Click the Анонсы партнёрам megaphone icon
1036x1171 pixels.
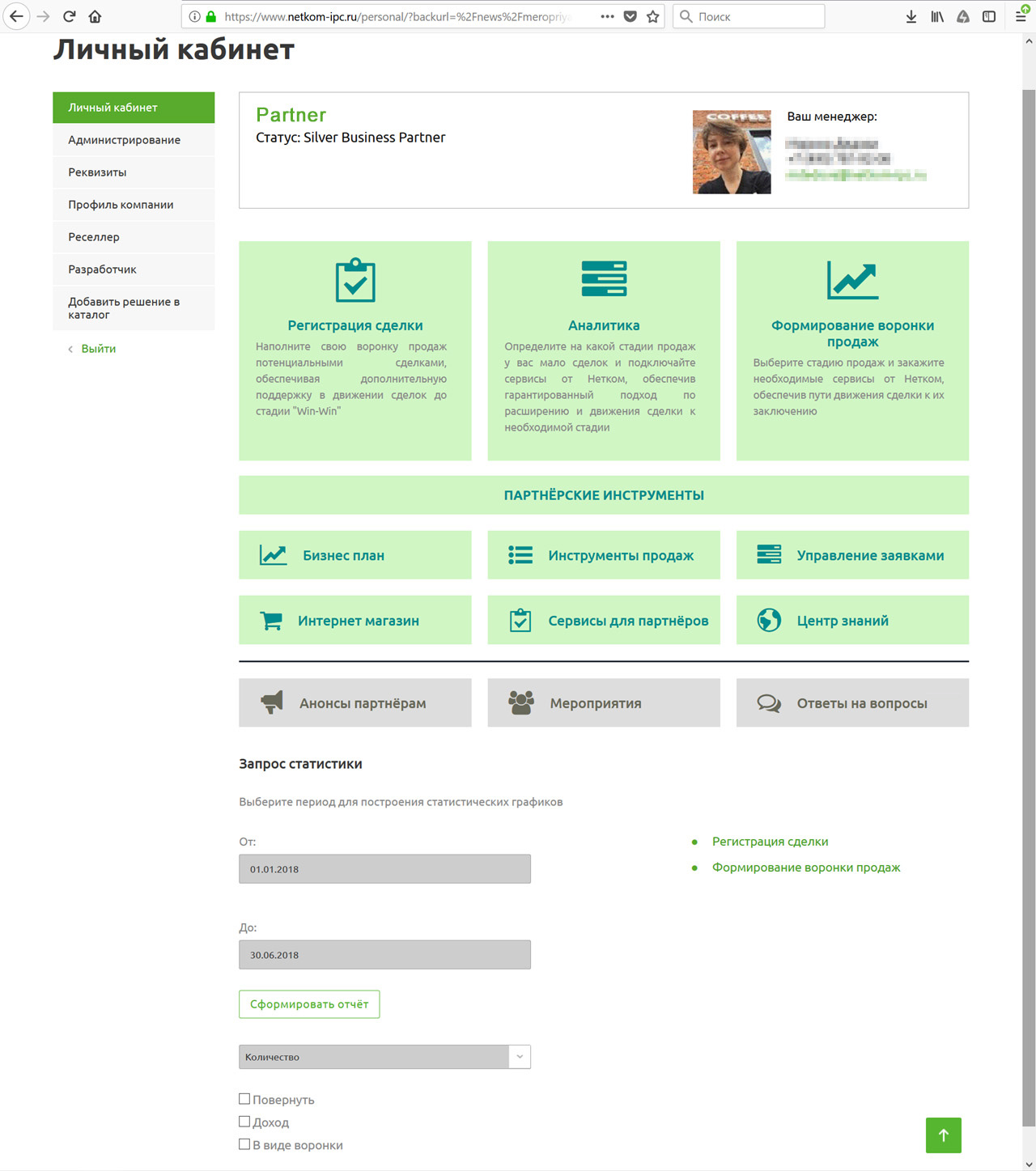[x=272, y=702]
